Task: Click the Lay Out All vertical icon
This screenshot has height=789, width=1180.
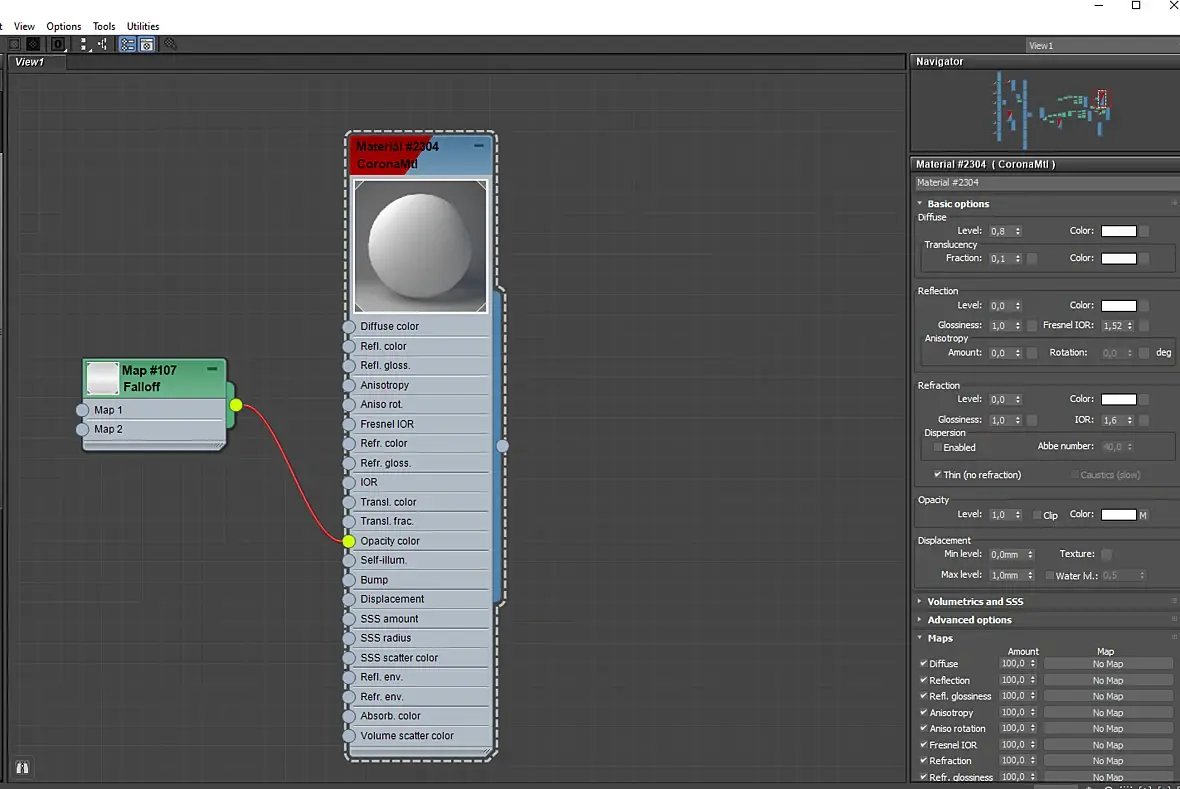Action: click(x=84, y=44)
